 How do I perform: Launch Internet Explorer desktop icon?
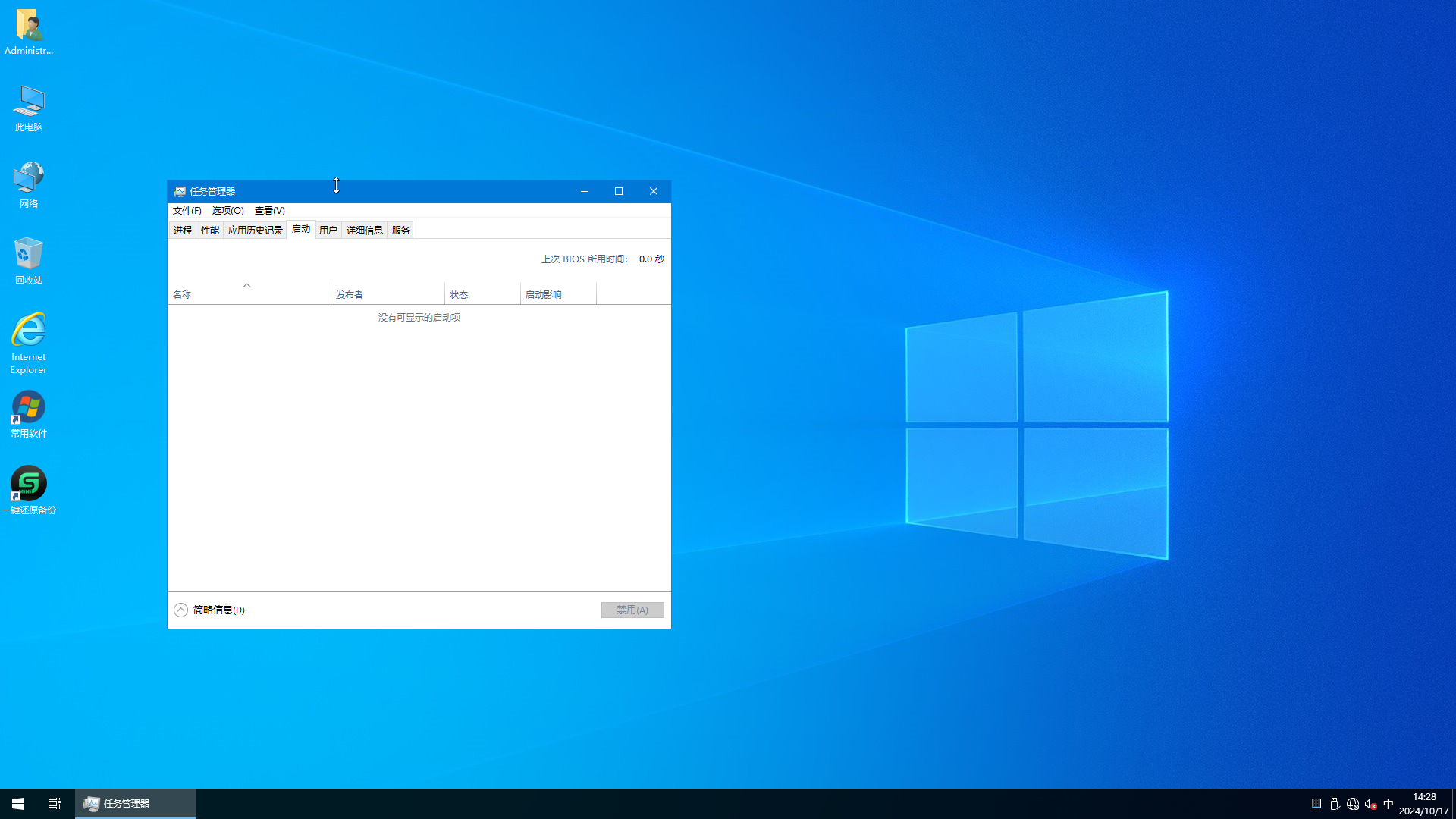pyautogui.click(x=29, y=344)
